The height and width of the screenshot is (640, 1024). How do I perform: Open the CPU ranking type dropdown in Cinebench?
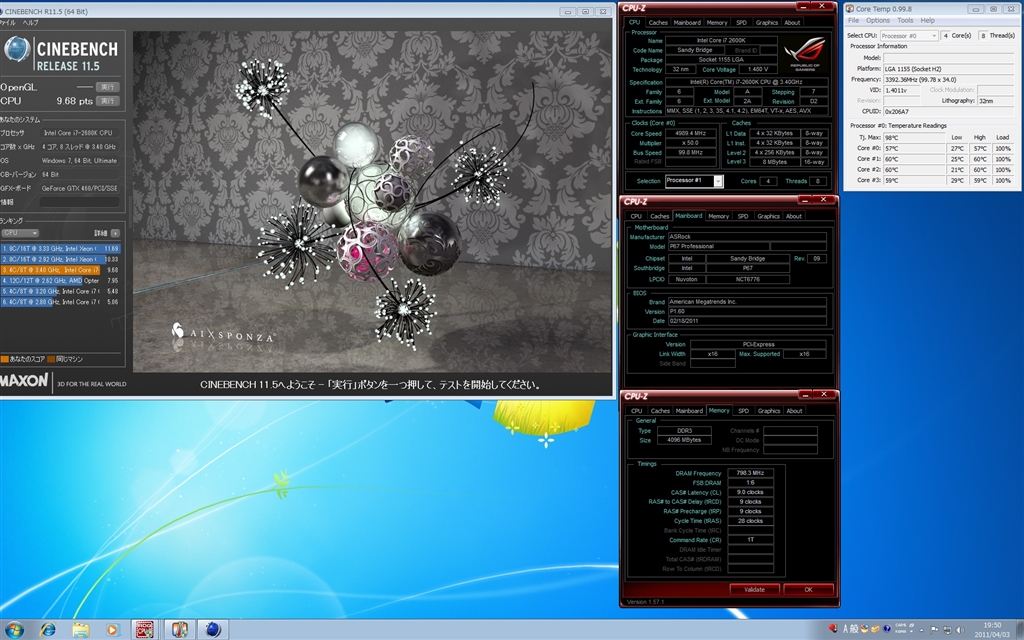[x=22, y=233]
